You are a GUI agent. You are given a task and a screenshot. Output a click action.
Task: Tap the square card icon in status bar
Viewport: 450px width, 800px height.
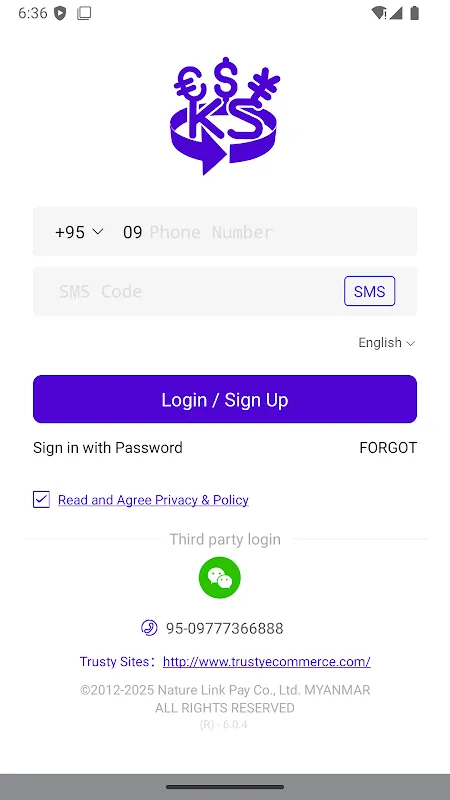click(84, 13)
